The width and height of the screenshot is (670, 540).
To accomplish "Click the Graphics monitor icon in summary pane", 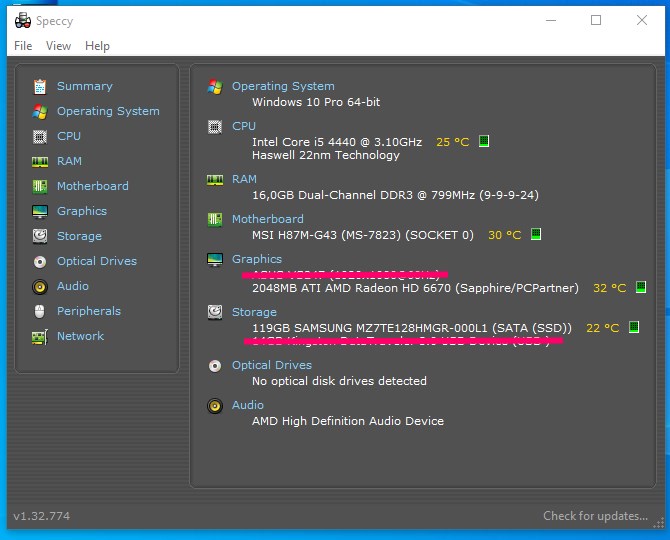I will click(215, 259).
